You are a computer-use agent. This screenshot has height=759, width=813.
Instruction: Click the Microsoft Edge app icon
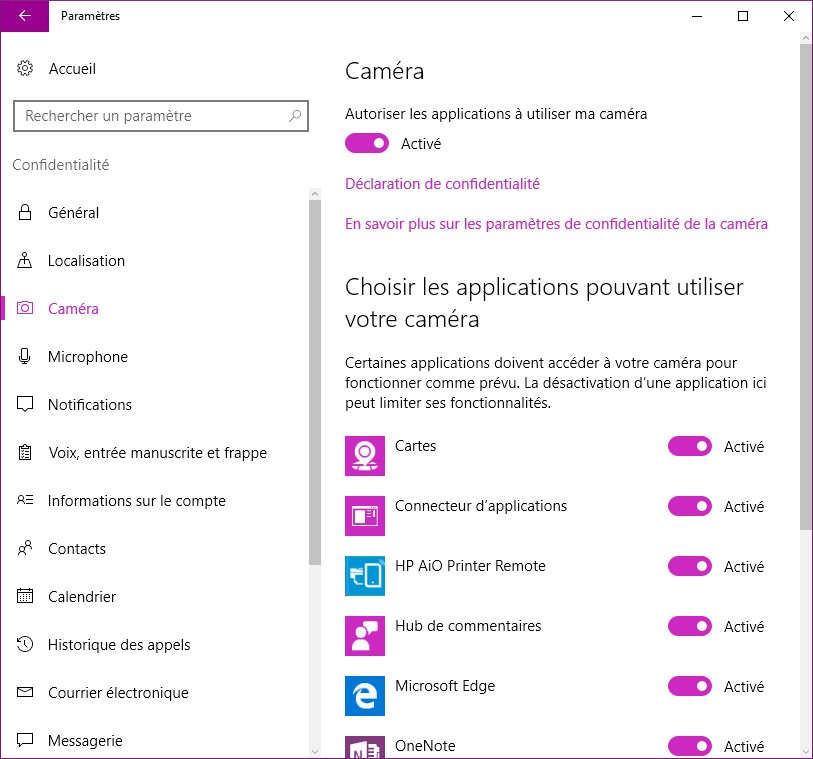point(365,696)
